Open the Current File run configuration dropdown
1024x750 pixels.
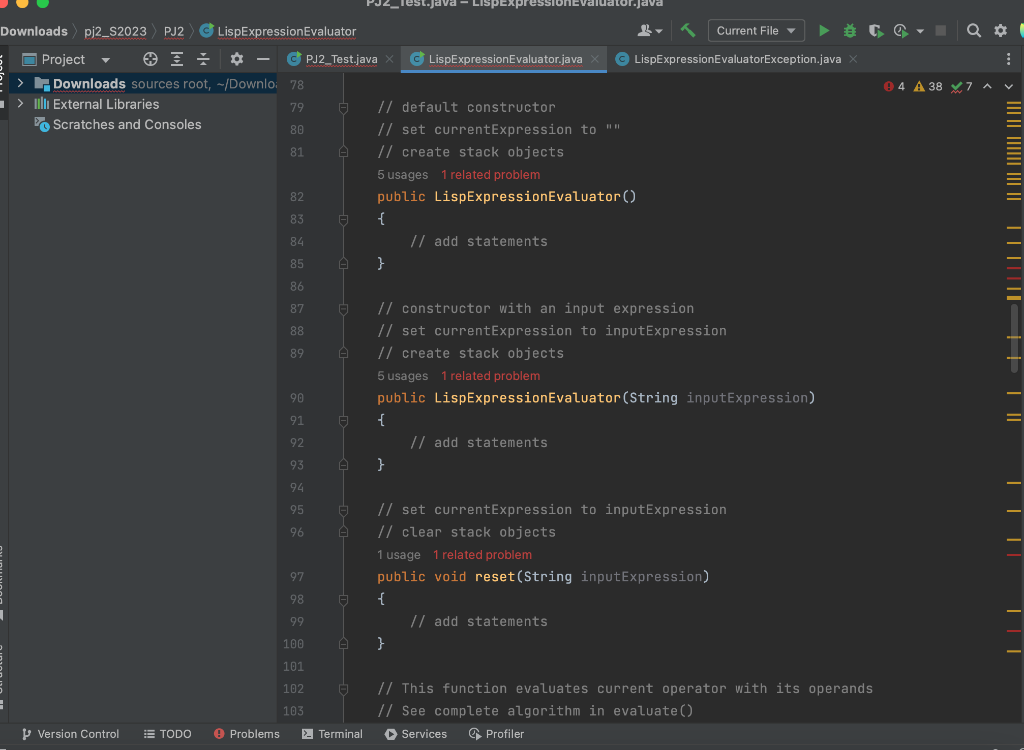tap(756, 31)
